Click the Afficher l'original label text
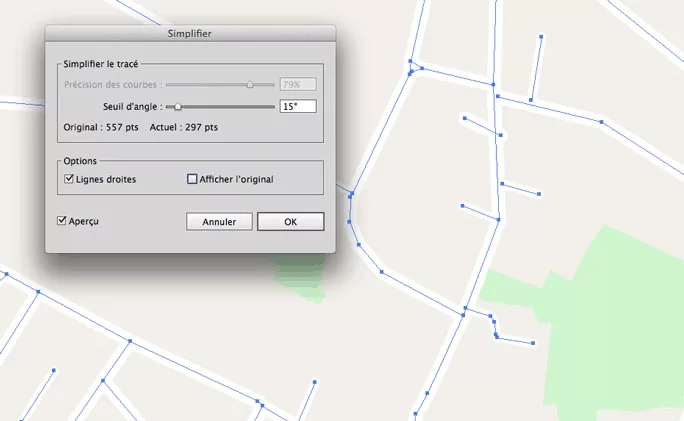This screenshot has width=684, height=421. (x=237, y=180)
